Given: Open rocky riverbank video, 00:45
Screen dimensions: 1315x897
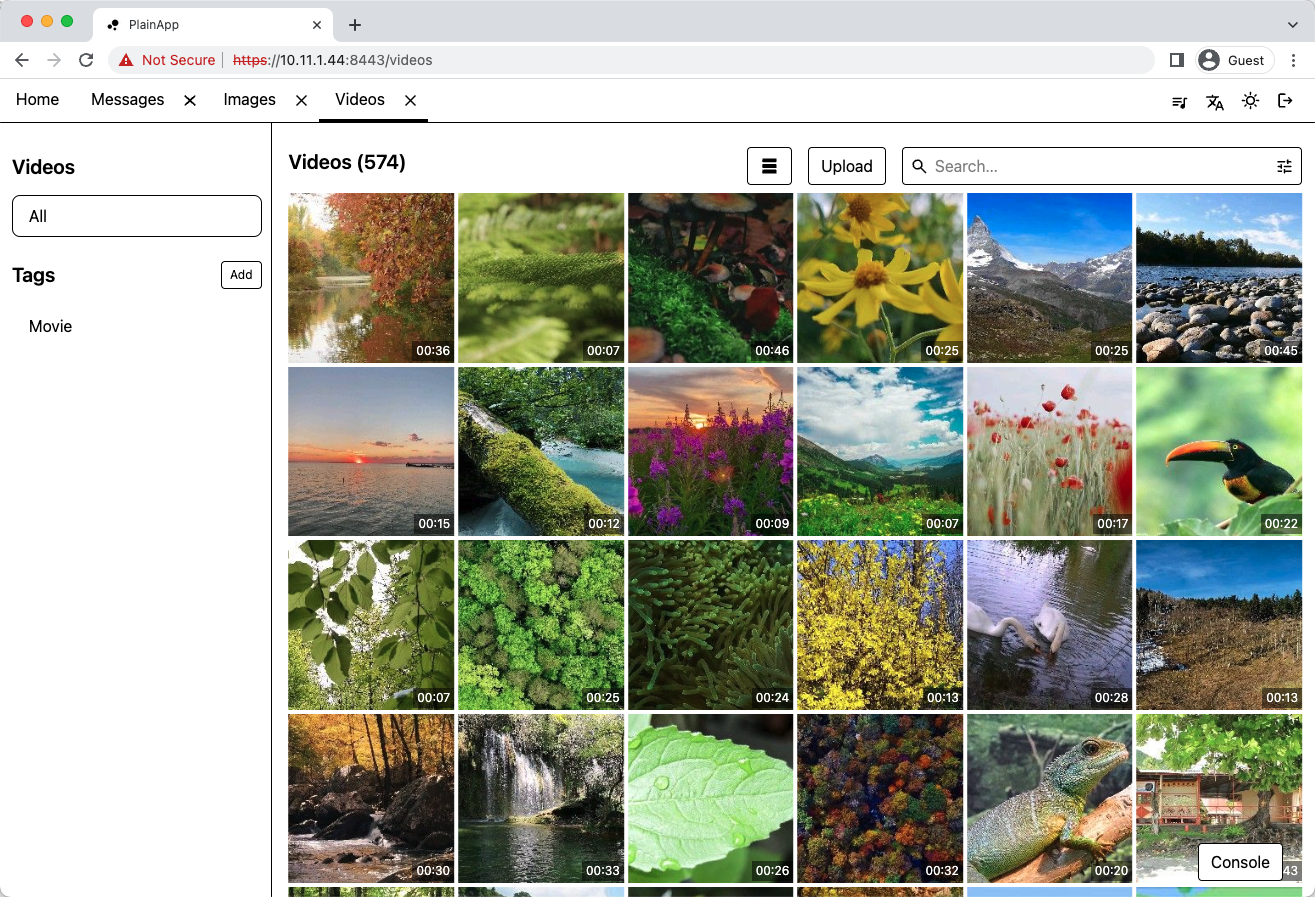Looking at the screenshot, I should [x=1219, y=278].
